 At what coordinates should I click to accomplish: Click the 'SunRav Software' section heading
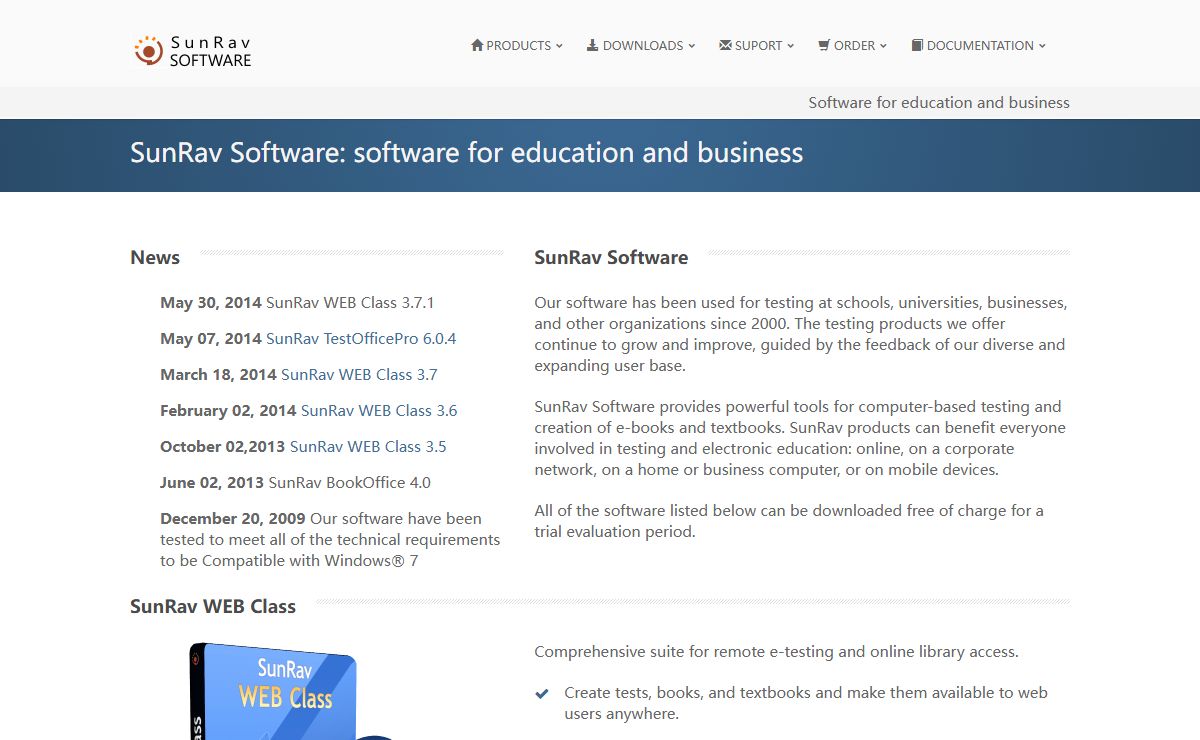coord(611,257)
